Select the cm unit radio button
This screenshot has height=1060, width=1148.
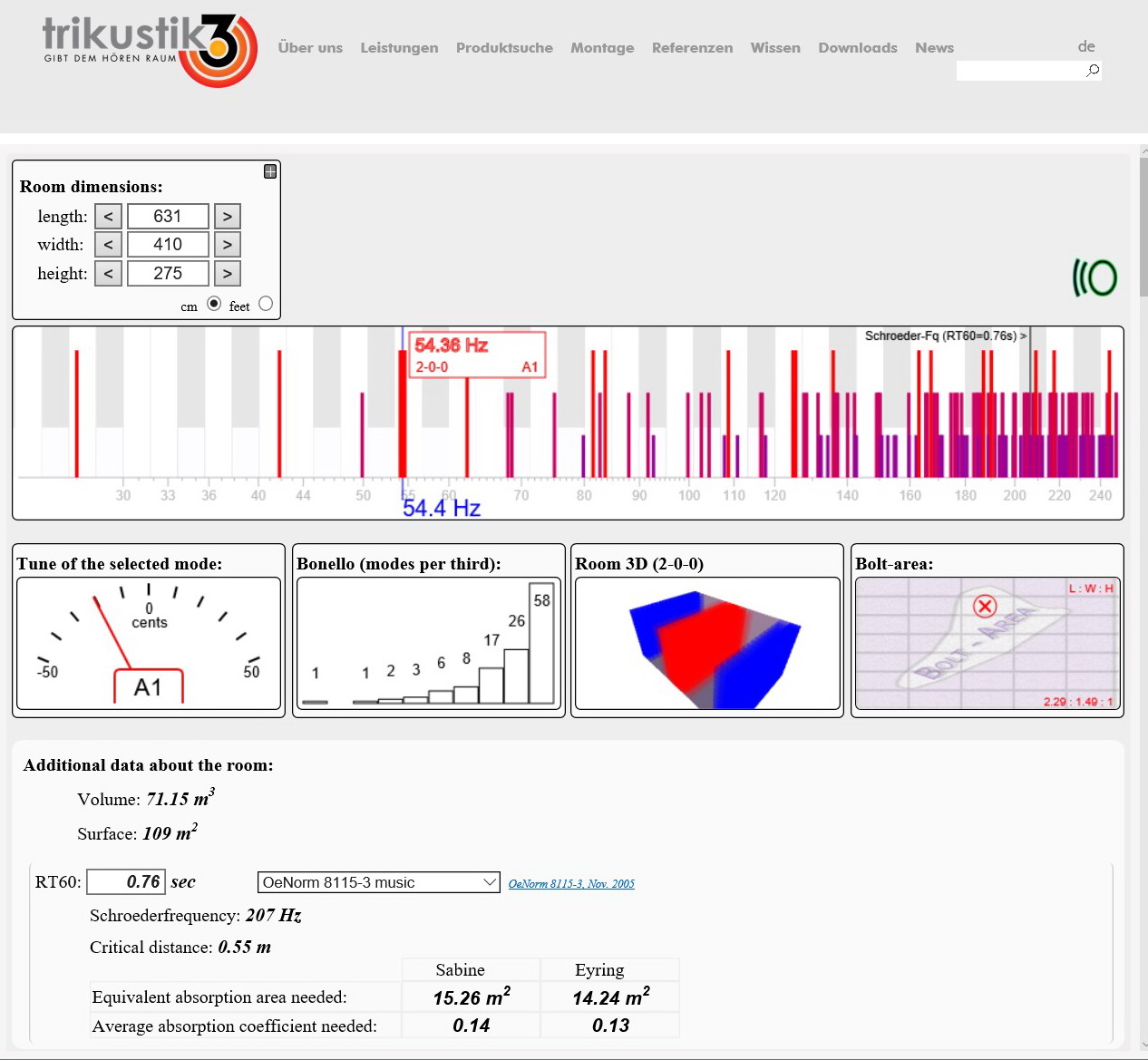coord(214,304)
